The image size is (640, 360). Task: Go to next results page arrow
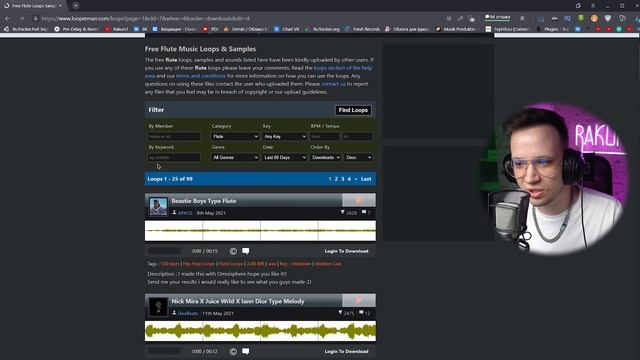coord(356,179)
